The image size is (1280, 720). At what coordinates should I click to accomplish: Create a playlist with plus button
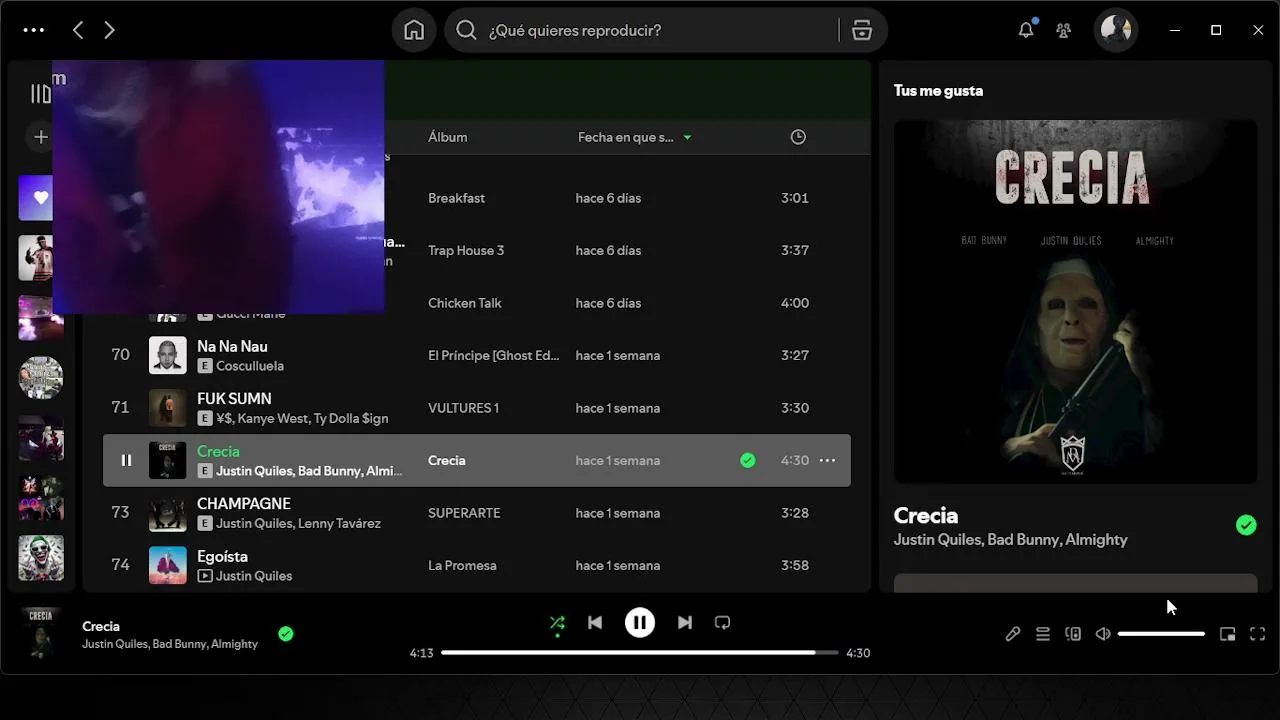tap(41, 137)
